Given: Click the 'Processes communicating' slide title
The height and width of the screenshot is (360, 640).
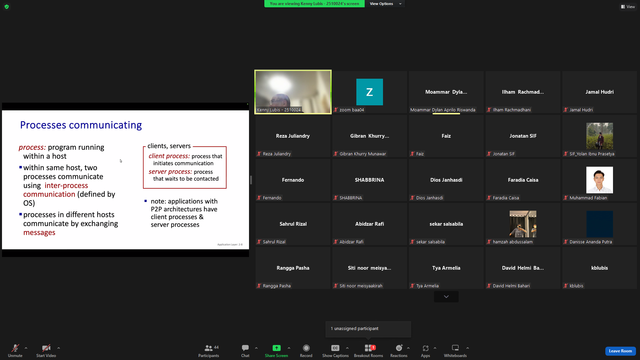Looking at the screenshot, I should click(x=81, y=125).
